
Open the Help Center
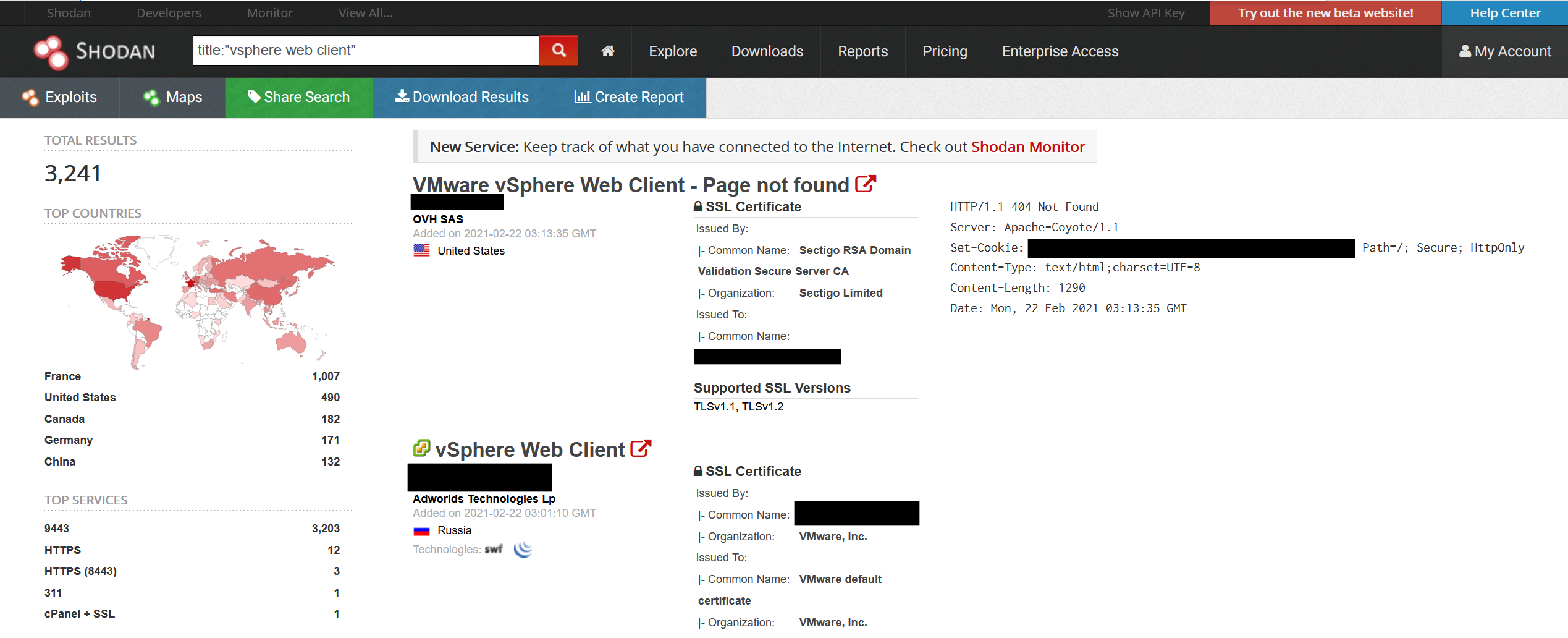(1505, 13)
